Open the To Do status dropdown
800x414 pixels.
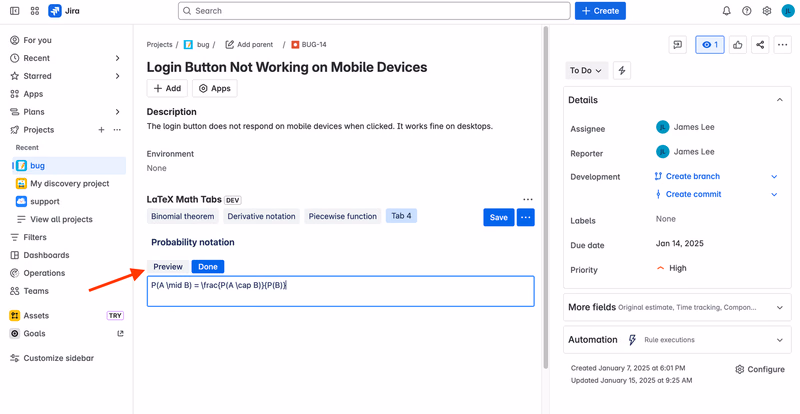pos(586,70)
